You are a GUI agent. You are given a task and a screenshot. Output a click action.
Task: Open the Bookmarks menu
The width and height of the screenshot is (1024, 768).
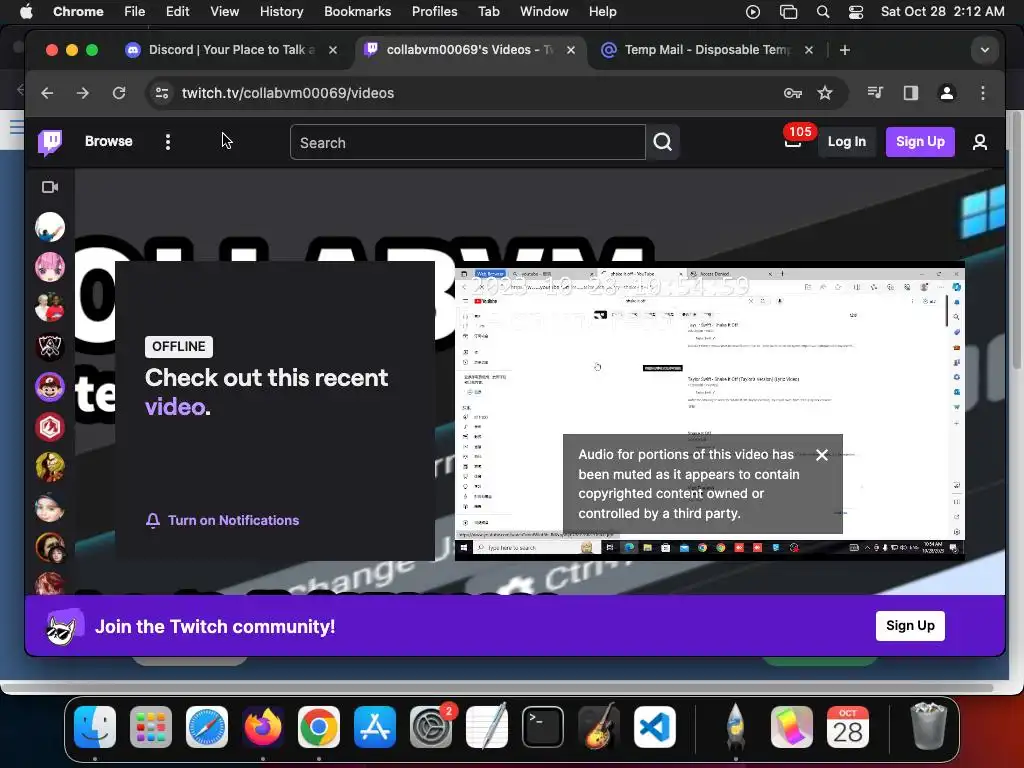coord(357,12)
